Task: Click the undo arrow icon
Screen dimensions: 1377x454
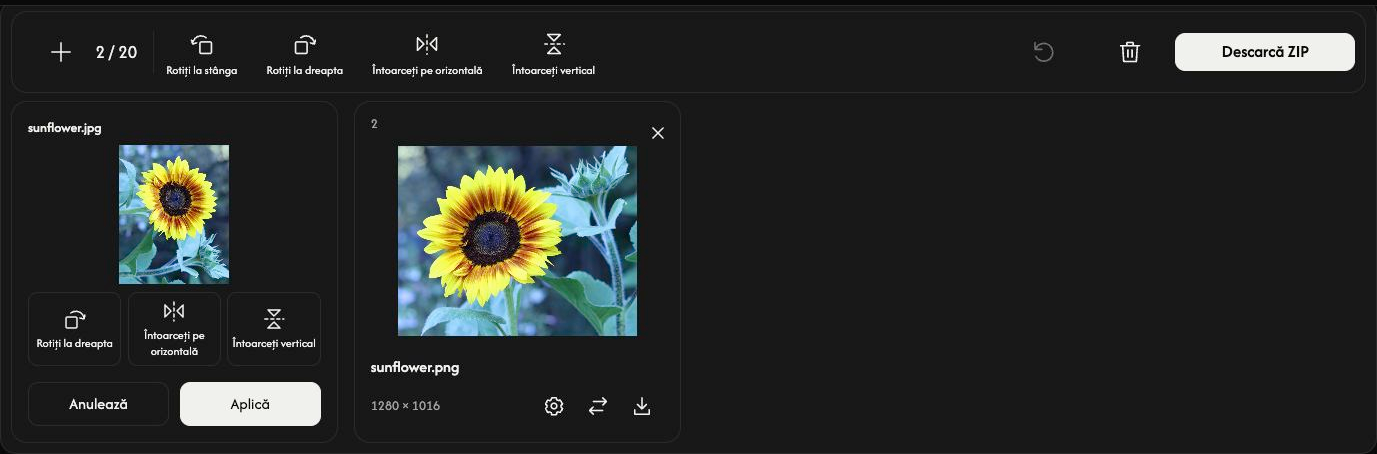Action: (x=1043, y=52)
